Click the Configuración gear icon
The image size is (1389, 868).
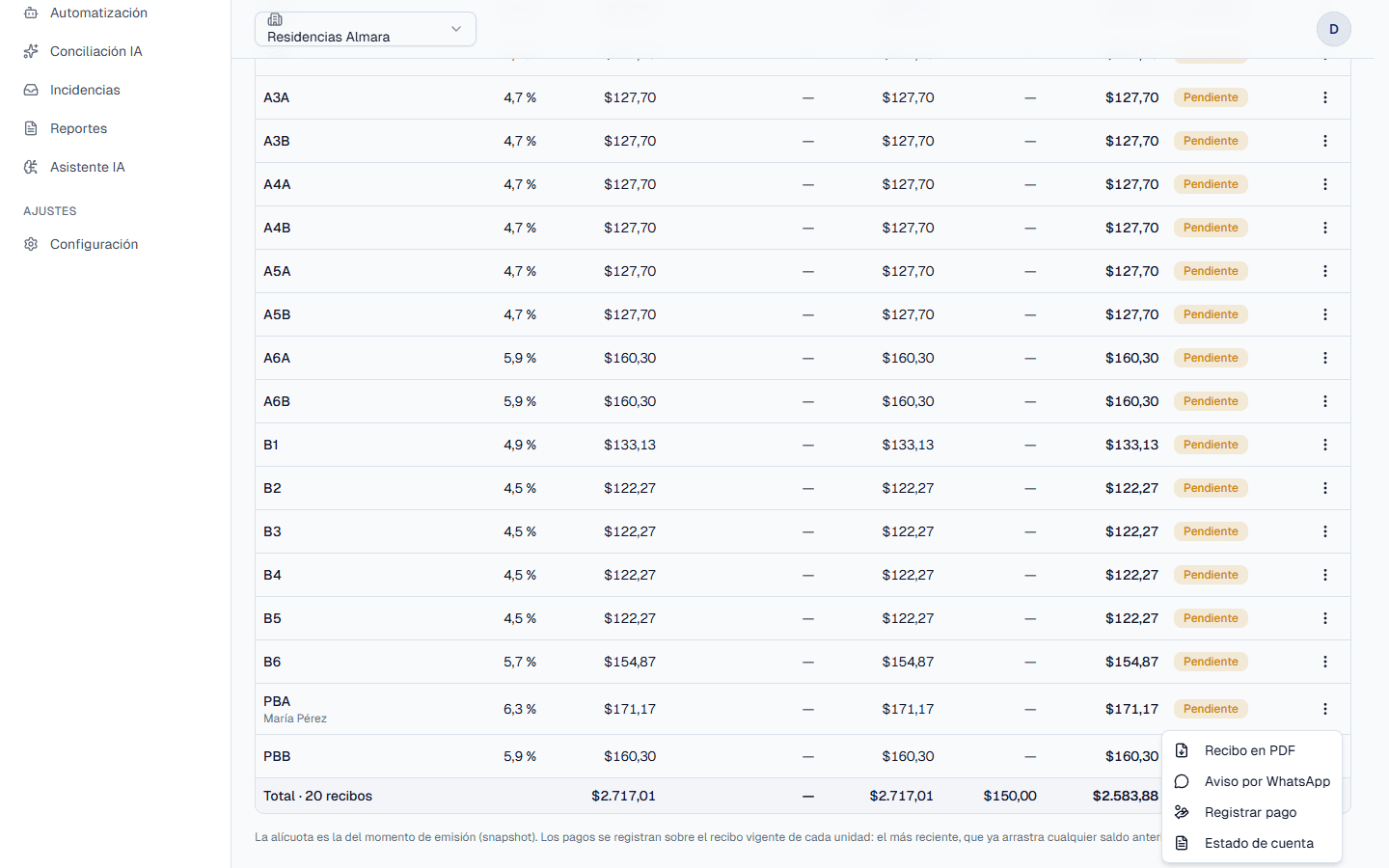31,244
